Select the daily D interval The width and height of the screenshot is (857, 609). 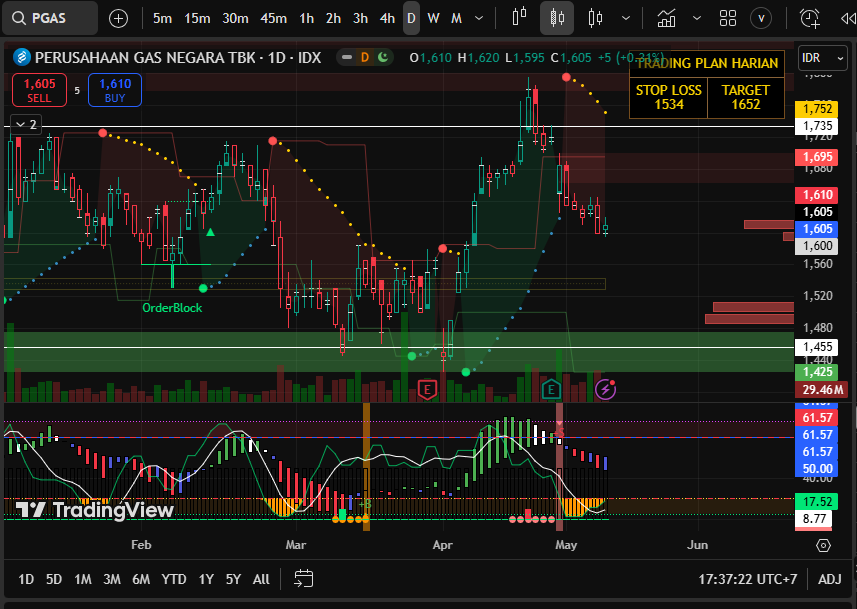click(411, 19)
